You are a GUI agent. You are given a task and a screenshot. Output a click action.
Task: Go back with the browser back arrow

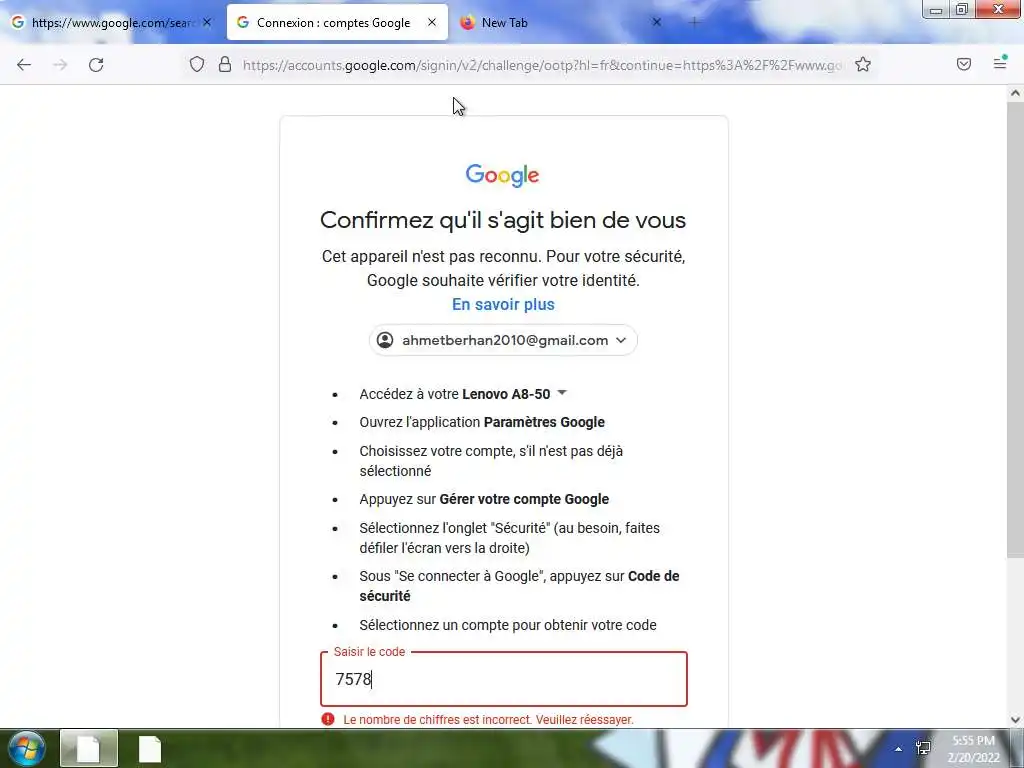coord(24,65)
